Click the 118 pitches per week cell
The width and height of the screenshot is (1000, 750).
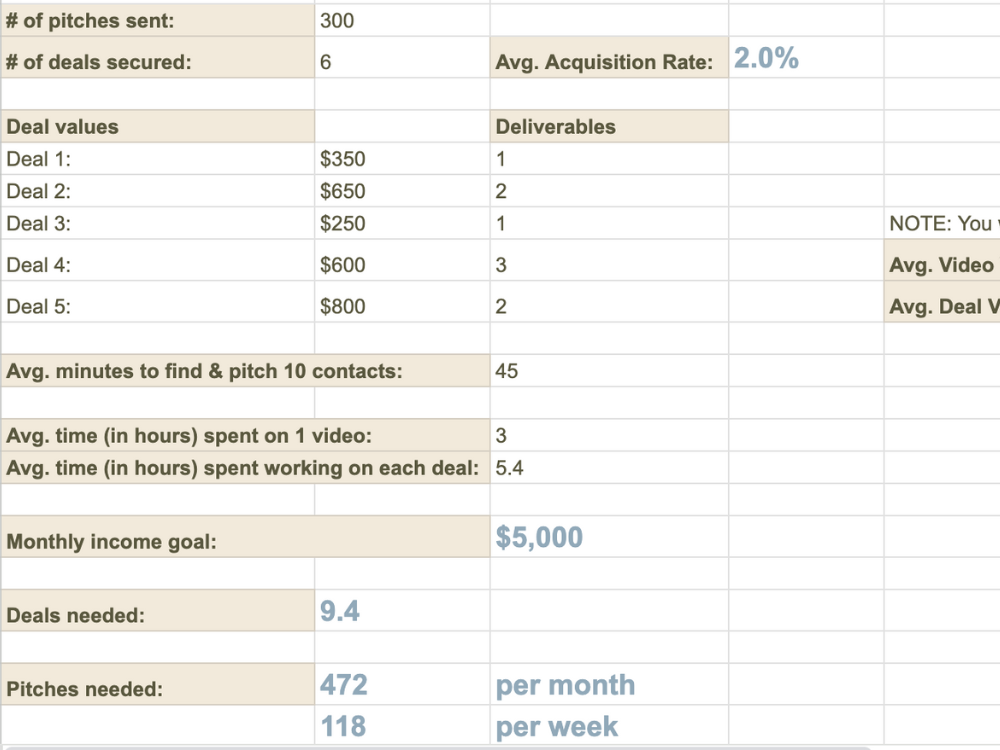click(x=402, y=726)
